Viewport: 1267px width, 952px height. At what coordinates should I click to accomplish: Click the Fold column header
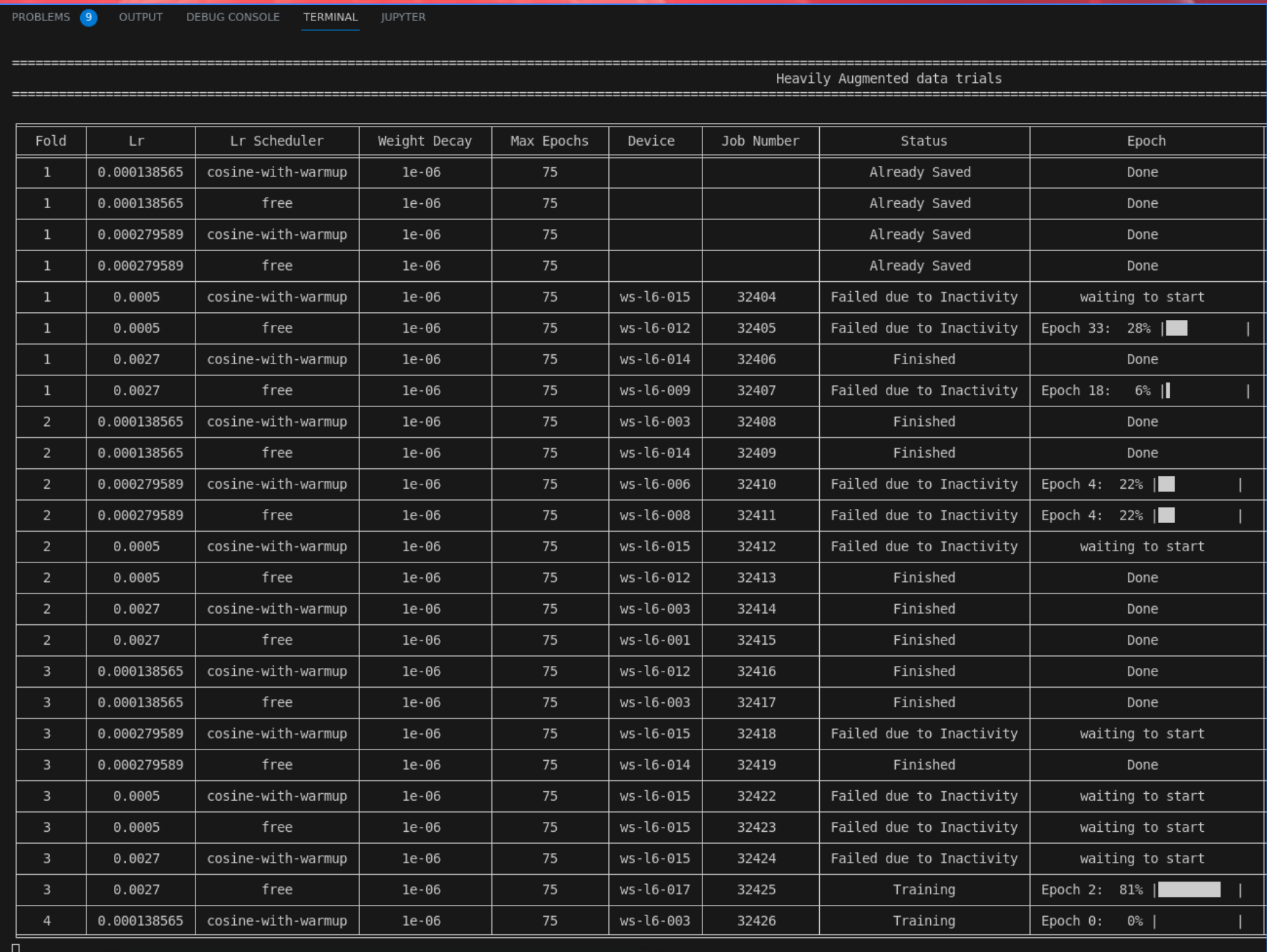point(51,141)
